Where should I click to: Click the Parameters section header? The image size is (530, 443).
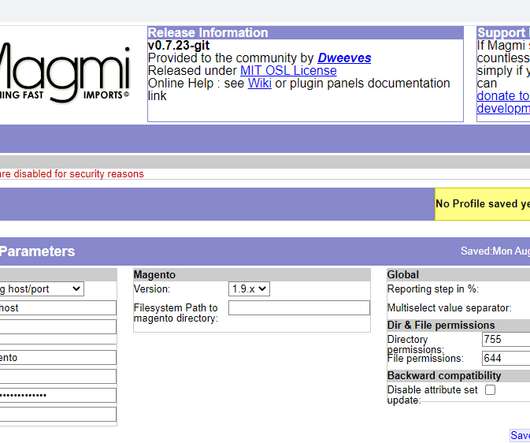click(37, 251)
